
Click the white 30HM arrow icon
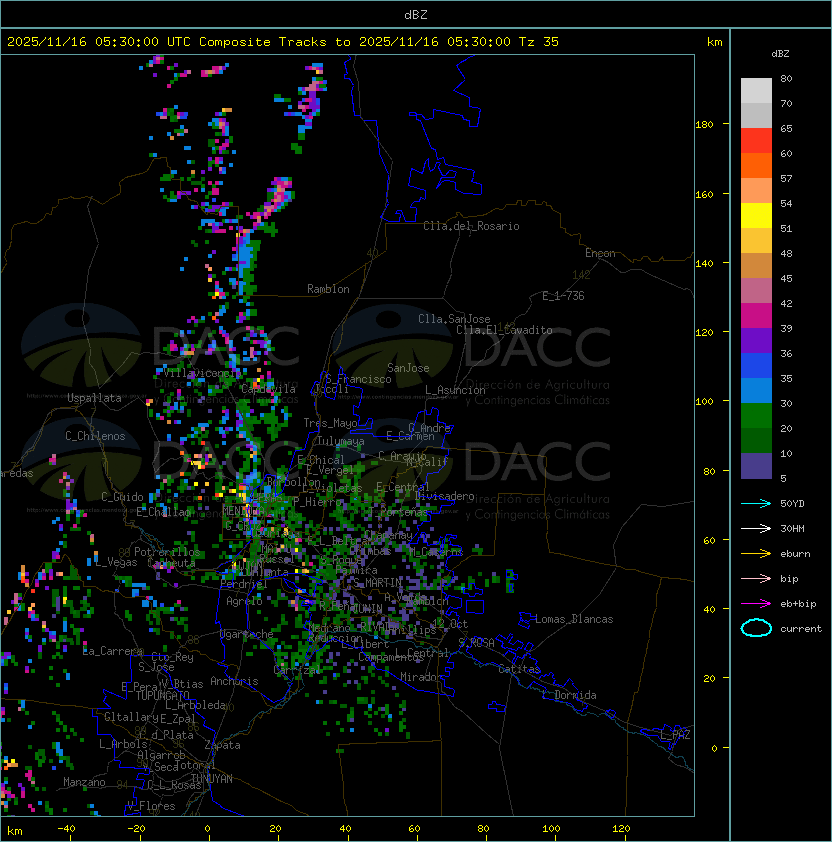click(x=756, y=529)
